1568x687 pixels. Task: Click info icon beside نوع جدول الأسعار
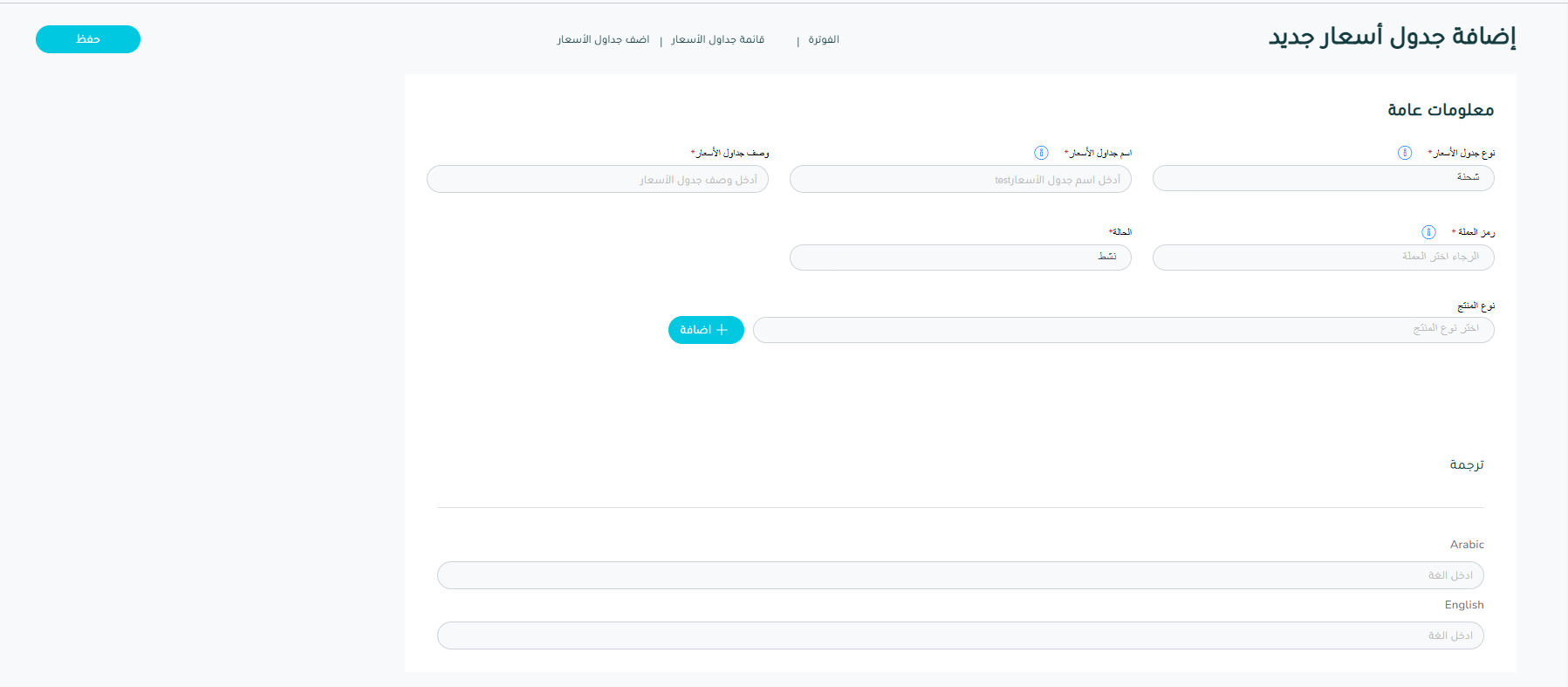coord(1405,153)
